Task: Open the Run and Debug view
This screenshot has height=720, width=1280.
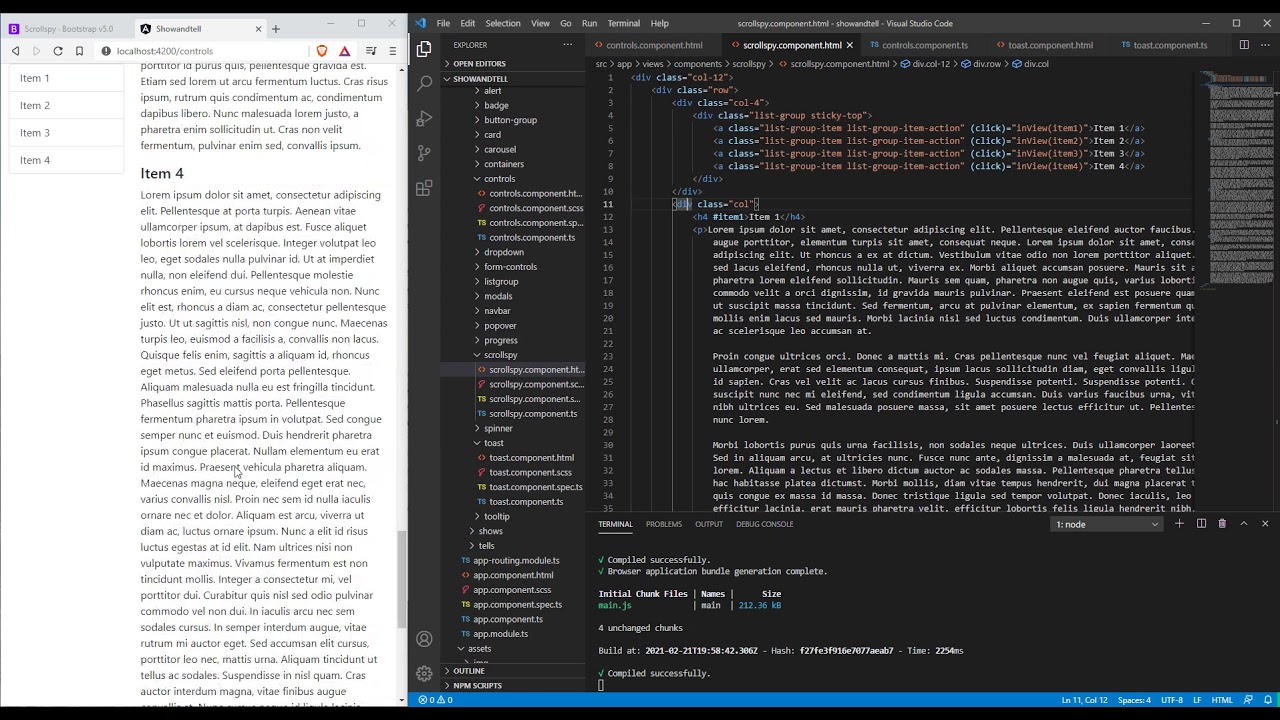Action: tap(424, 118)
